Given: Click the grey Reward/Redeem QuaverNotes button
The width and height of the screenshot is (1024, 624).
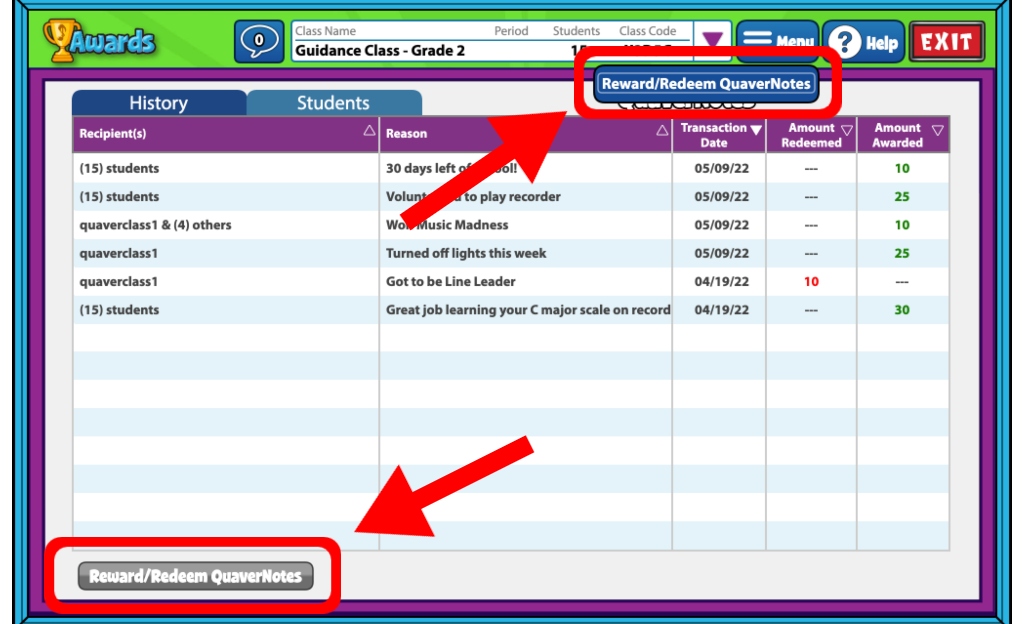Looking at the screenshot, I should pyautogui.click(x=195, y=576).
